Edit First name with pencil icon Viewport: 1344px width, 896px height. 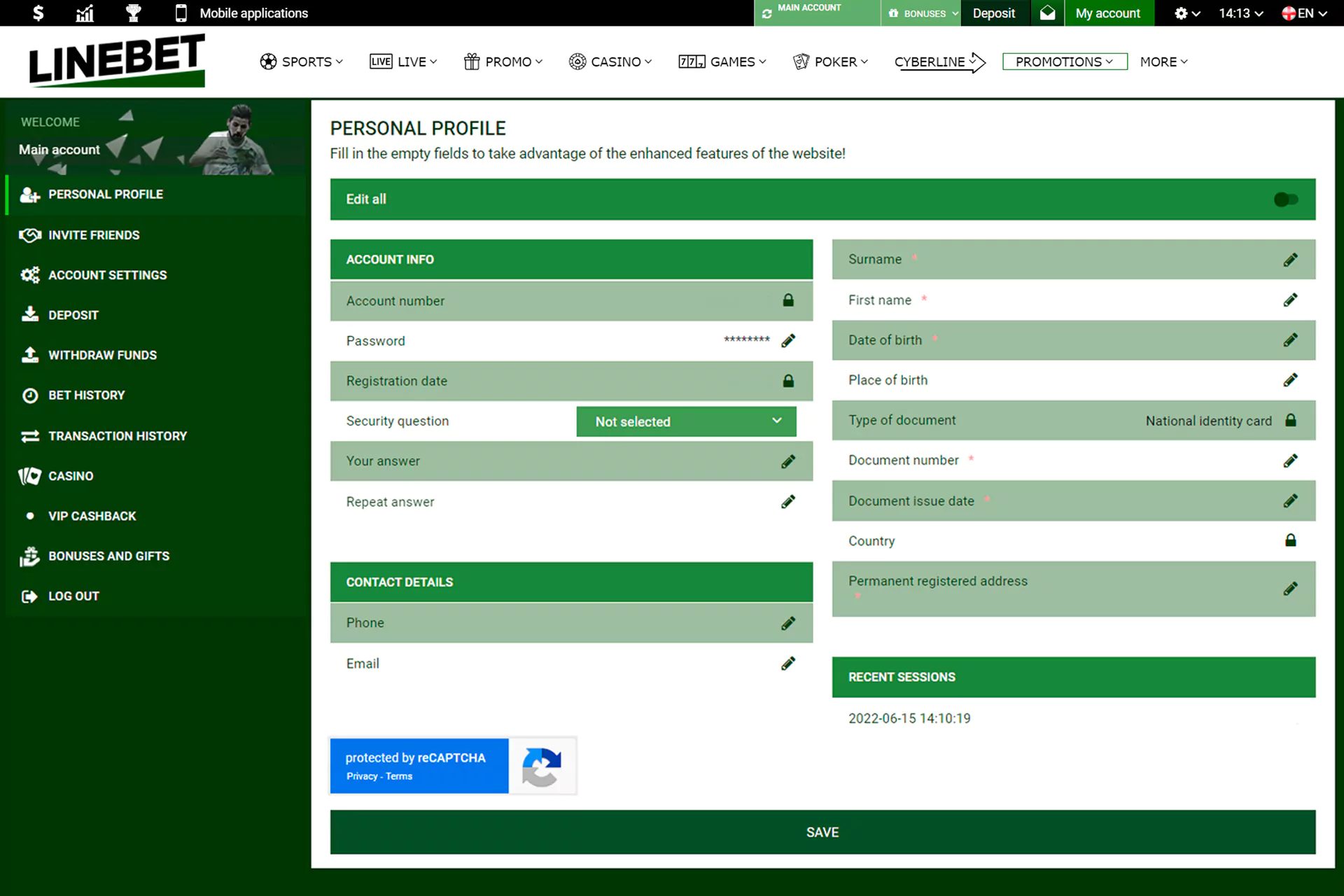(x=1290, y=300)
